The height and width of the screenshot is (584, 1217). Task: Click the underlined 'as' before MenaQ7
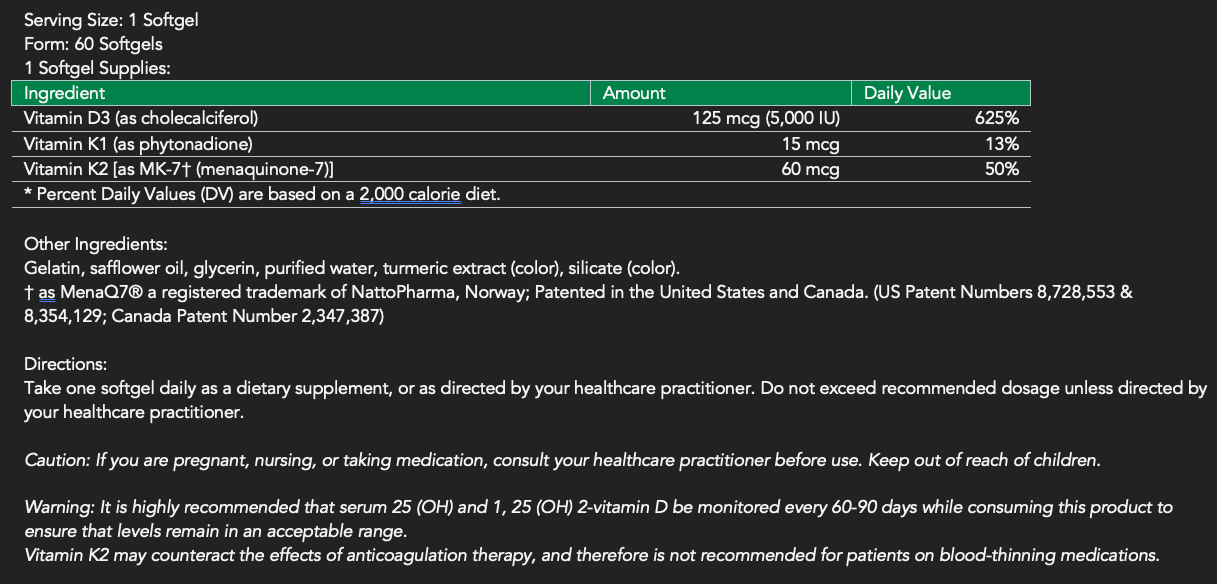click(46, 293)
